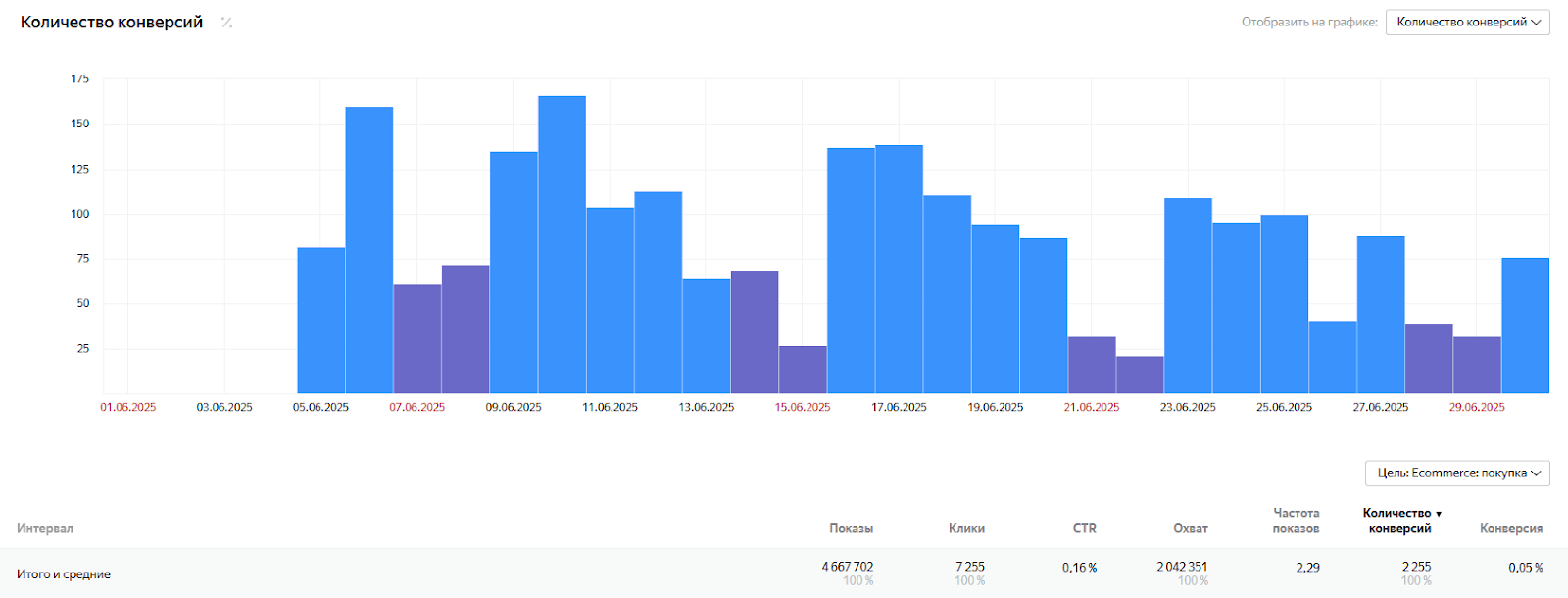Screen dimensions: 1568x598
Task: Click the "4 667 702" impressions total
Action: coord(848,567)
